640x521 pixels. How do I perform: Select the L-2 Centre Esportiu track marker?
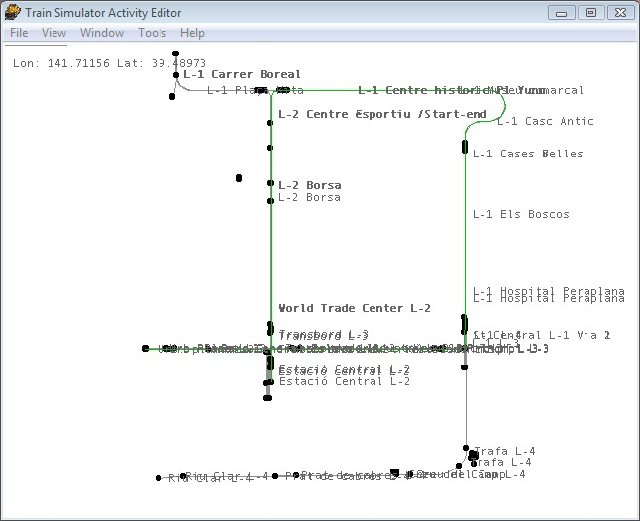pos(270,123)
